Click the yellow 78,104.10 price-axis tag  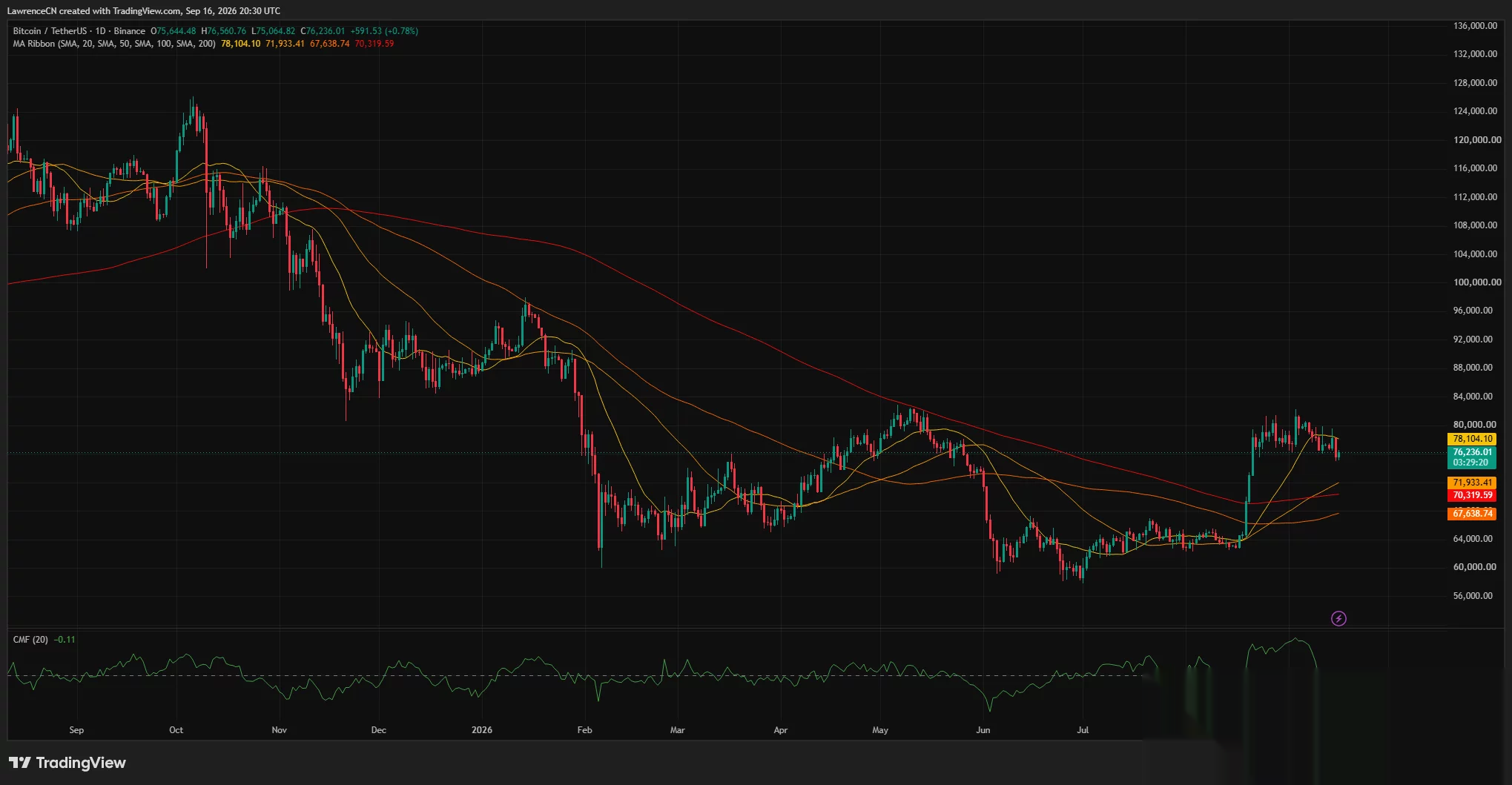point(1471,439)
